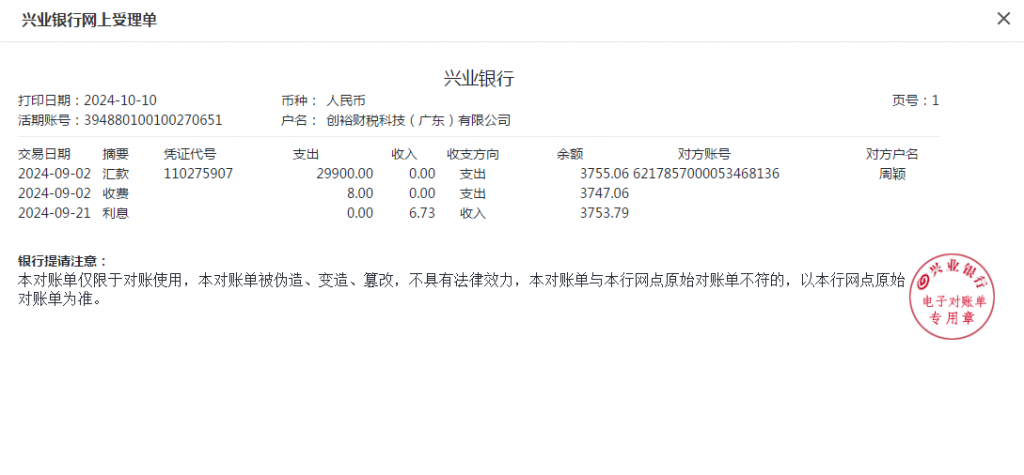The image size is (1024, 475).
Task: Click the page number 页号：1
Action: (915, 101)
